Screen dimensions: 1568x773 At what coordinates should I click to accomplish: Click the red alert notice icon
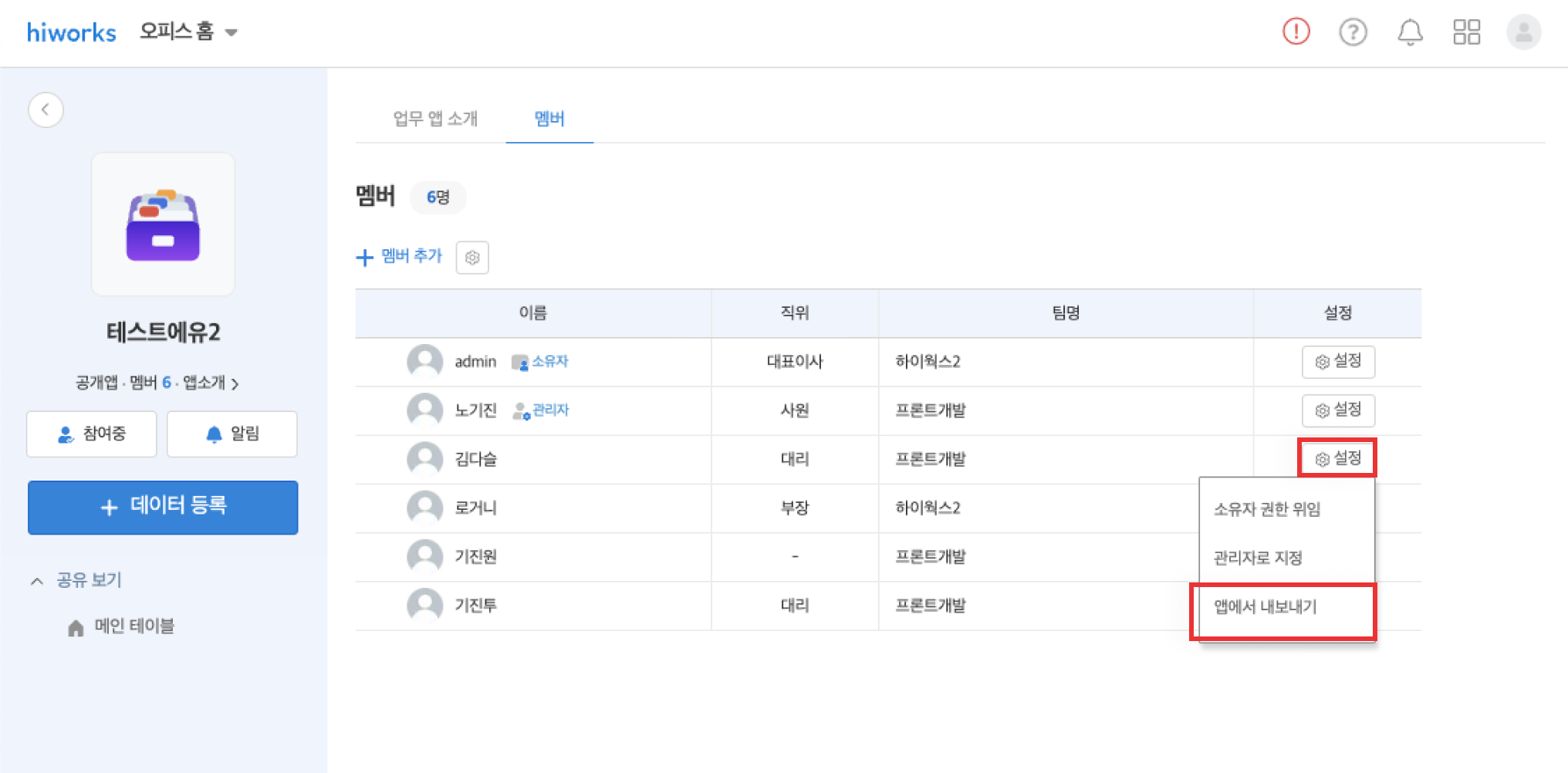coord(1296,32)
